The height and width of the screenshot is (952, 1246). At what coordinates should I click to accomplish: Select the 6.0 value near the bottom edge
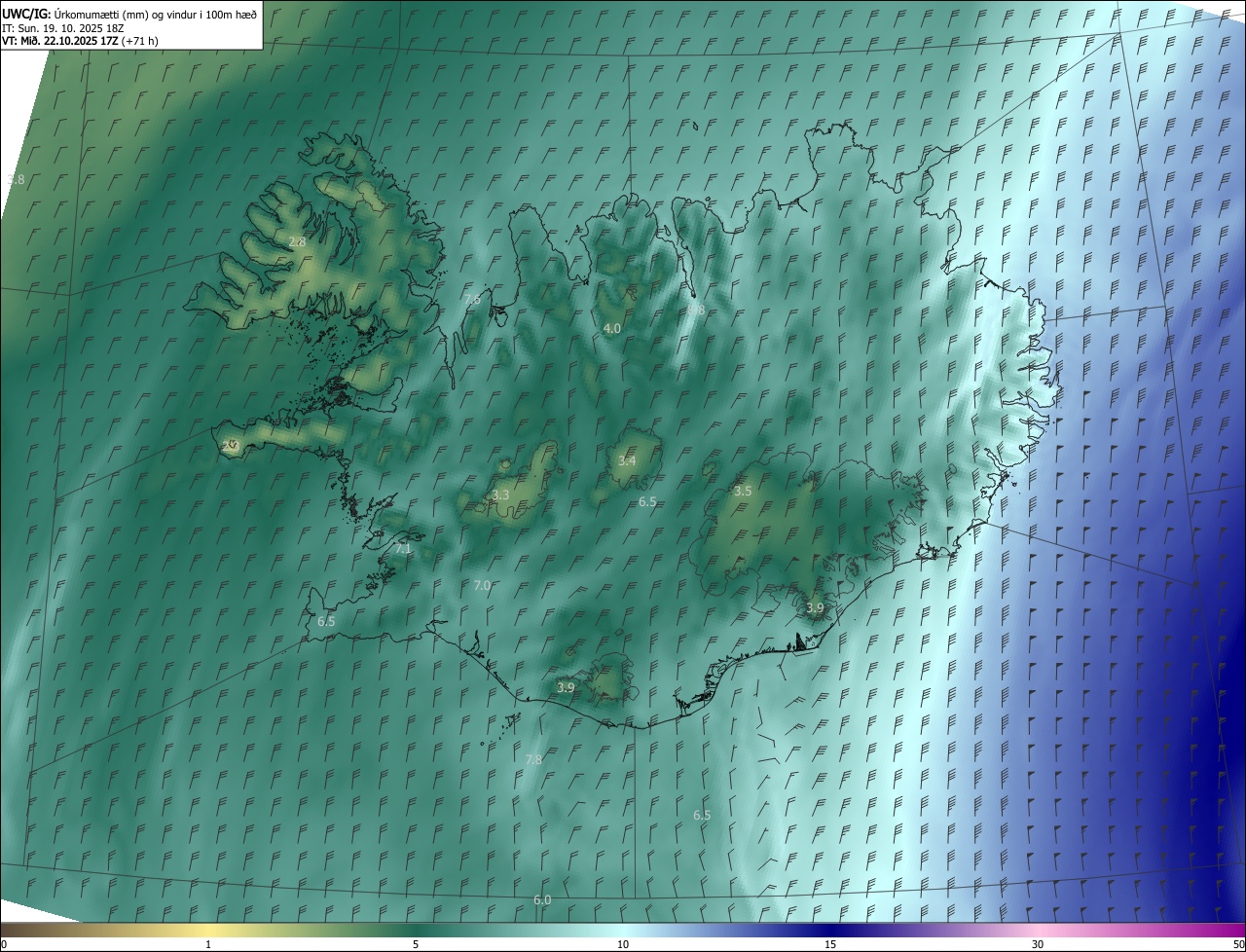click(x=542, y=900)
